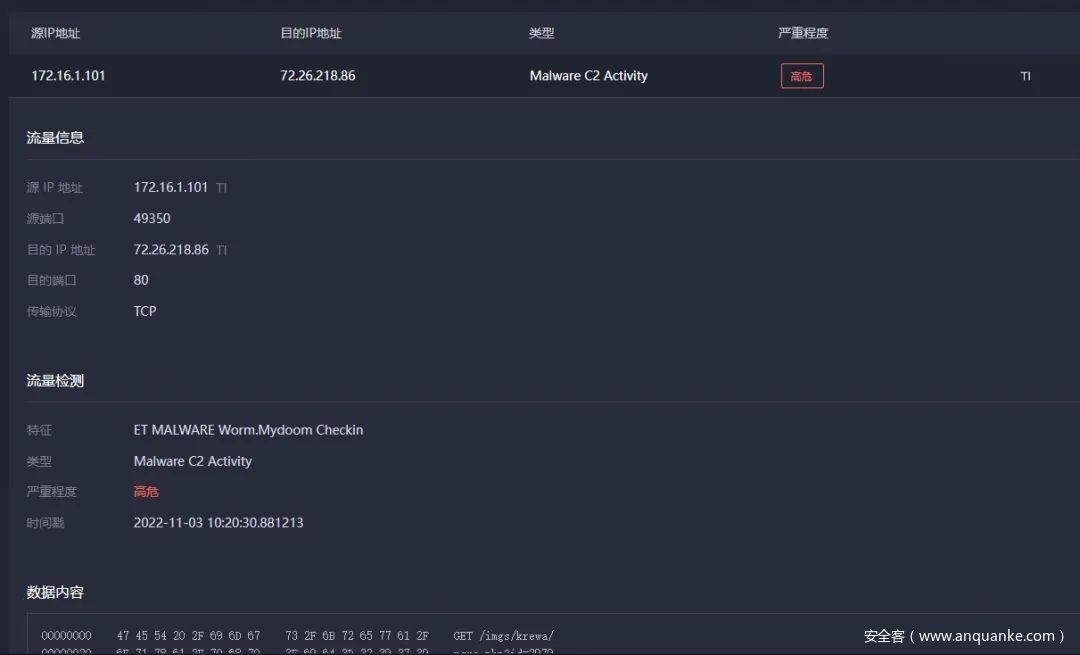Click the ET MALWARE Worm.Mydoom Checkin signature
Screen dimensions: 1080x655
pyautogui.click(x=248, y=430)
